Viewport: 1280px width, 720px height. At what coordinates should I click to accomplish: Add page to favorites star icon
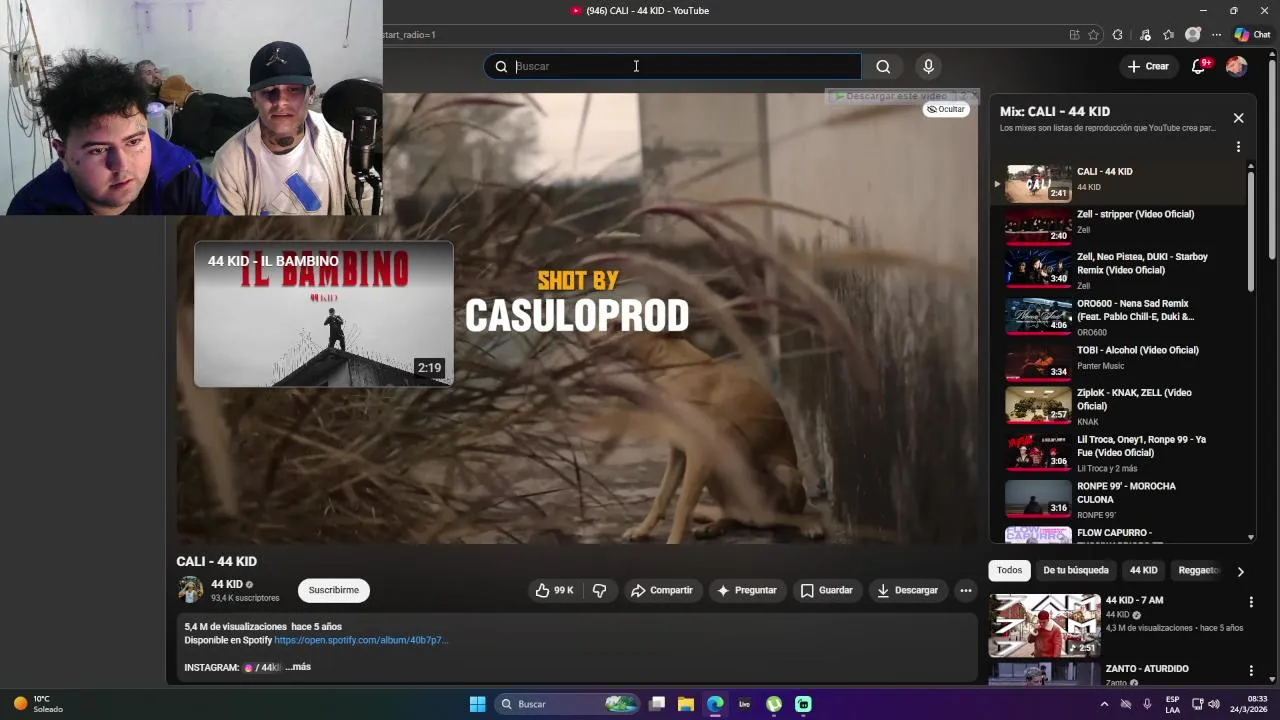point(1093,35)
